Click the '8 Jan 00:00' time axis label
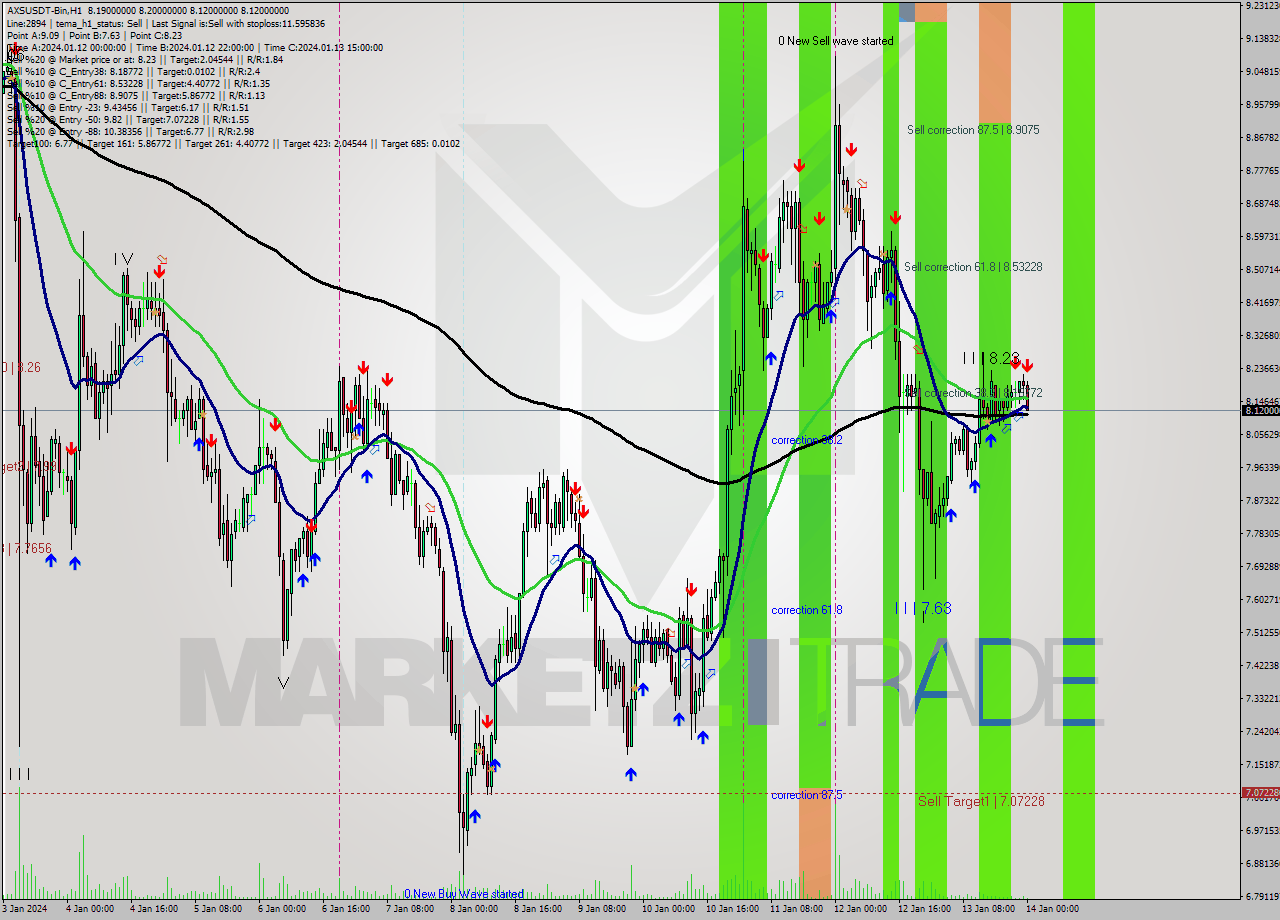Viewport: 1280px width, 920px height. coord(473,909)
